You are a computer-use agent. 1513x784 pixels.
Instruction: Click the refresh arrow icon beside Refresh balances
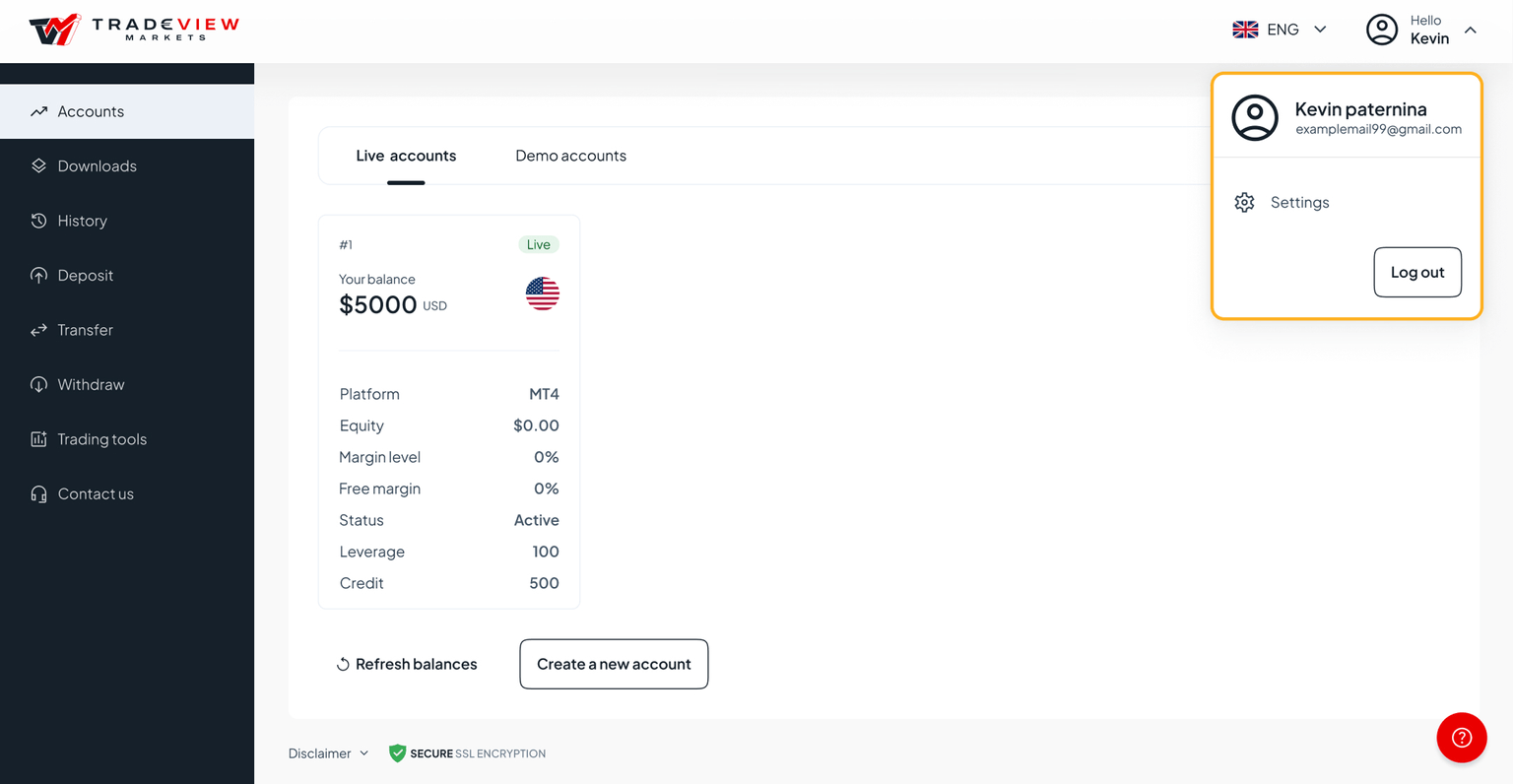[343, 665]
